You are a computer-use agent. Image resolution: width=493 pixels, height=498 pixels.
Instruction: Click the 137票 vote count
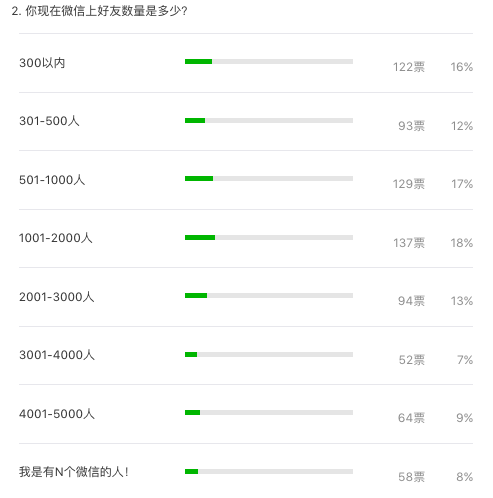click(x=409, y=243)
